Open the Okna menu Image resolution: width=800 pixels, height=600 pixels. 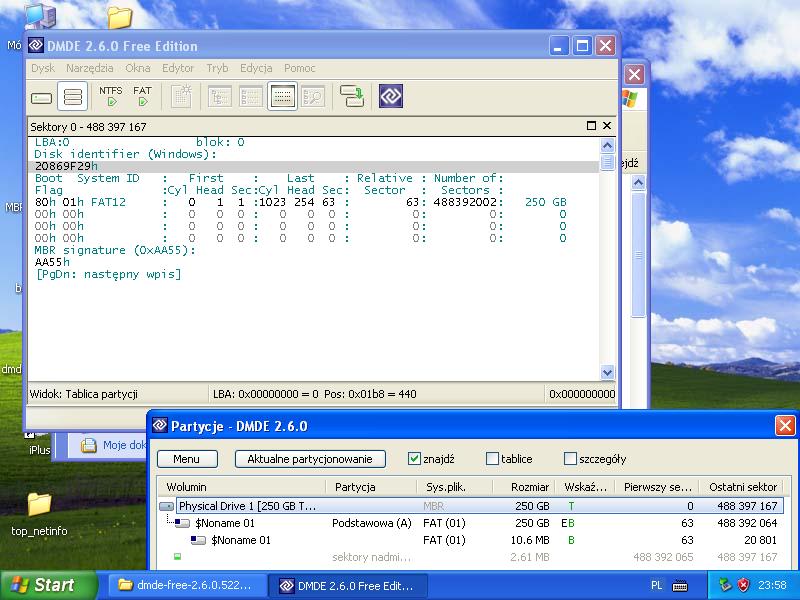pos(138,68)
